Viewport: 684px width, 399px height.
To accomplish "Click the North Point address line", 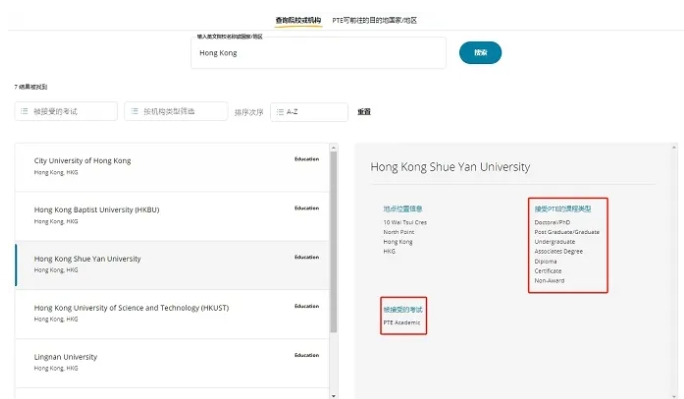I will coord(399,232).
